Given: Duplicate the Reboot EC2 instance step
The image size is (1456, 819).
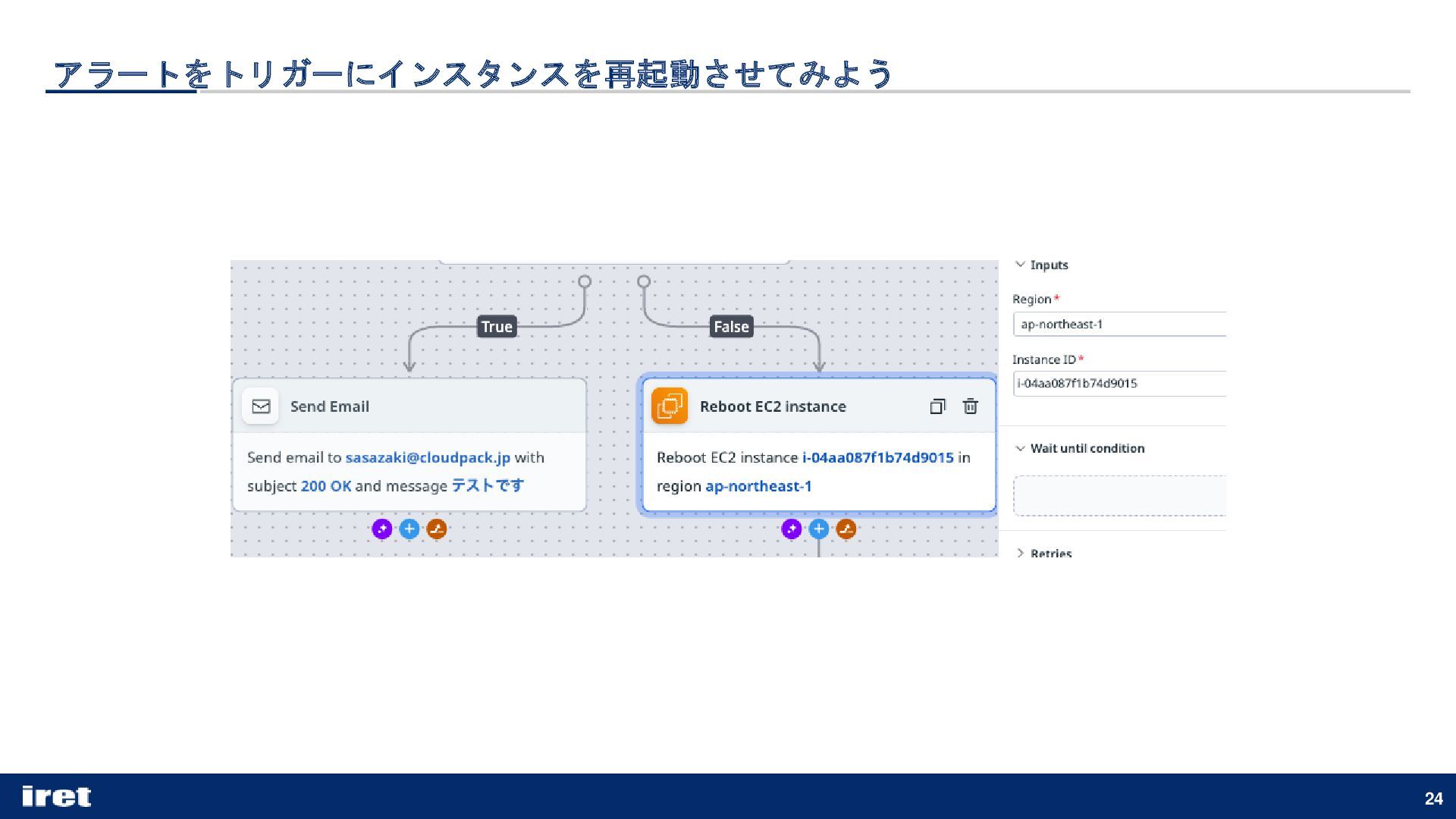Looking at the screenshot, I should pos(937,406).
